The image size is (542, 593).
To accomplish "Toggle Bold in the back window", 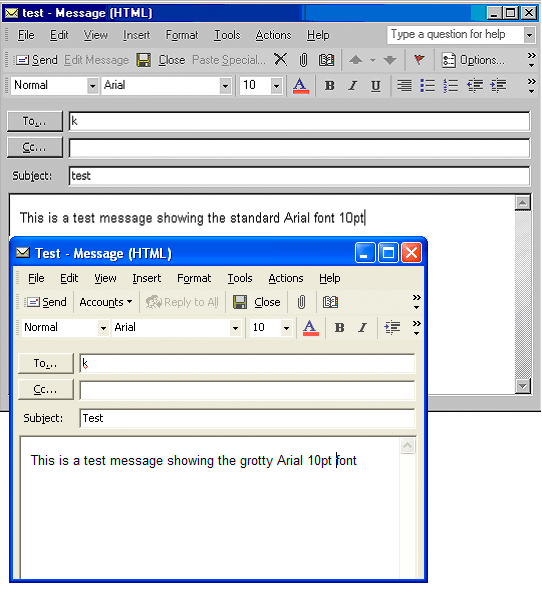I will 329,86.
